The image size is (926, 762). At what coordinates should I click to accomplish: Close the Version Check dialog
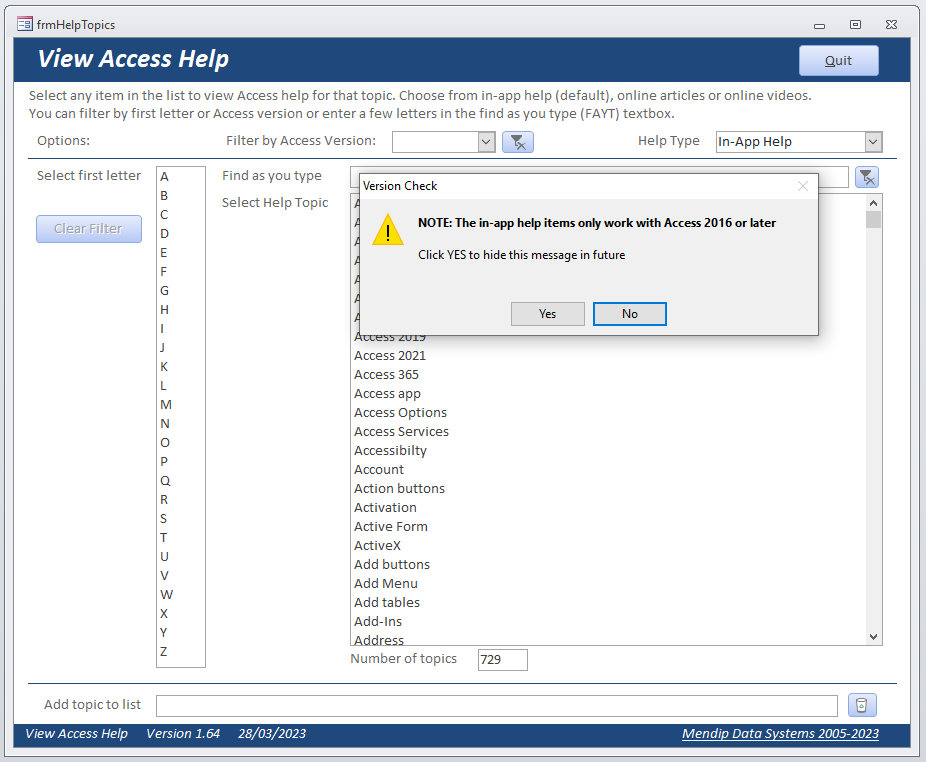coord(803,186)
